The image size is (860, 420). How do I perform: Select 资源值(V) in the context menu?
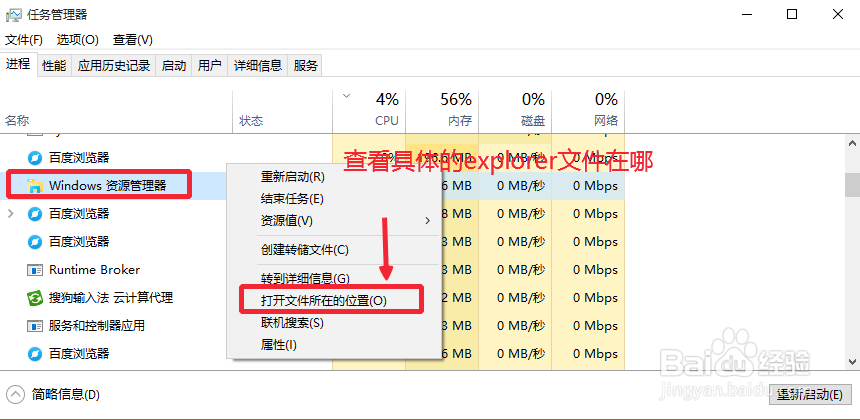point(335,221)
